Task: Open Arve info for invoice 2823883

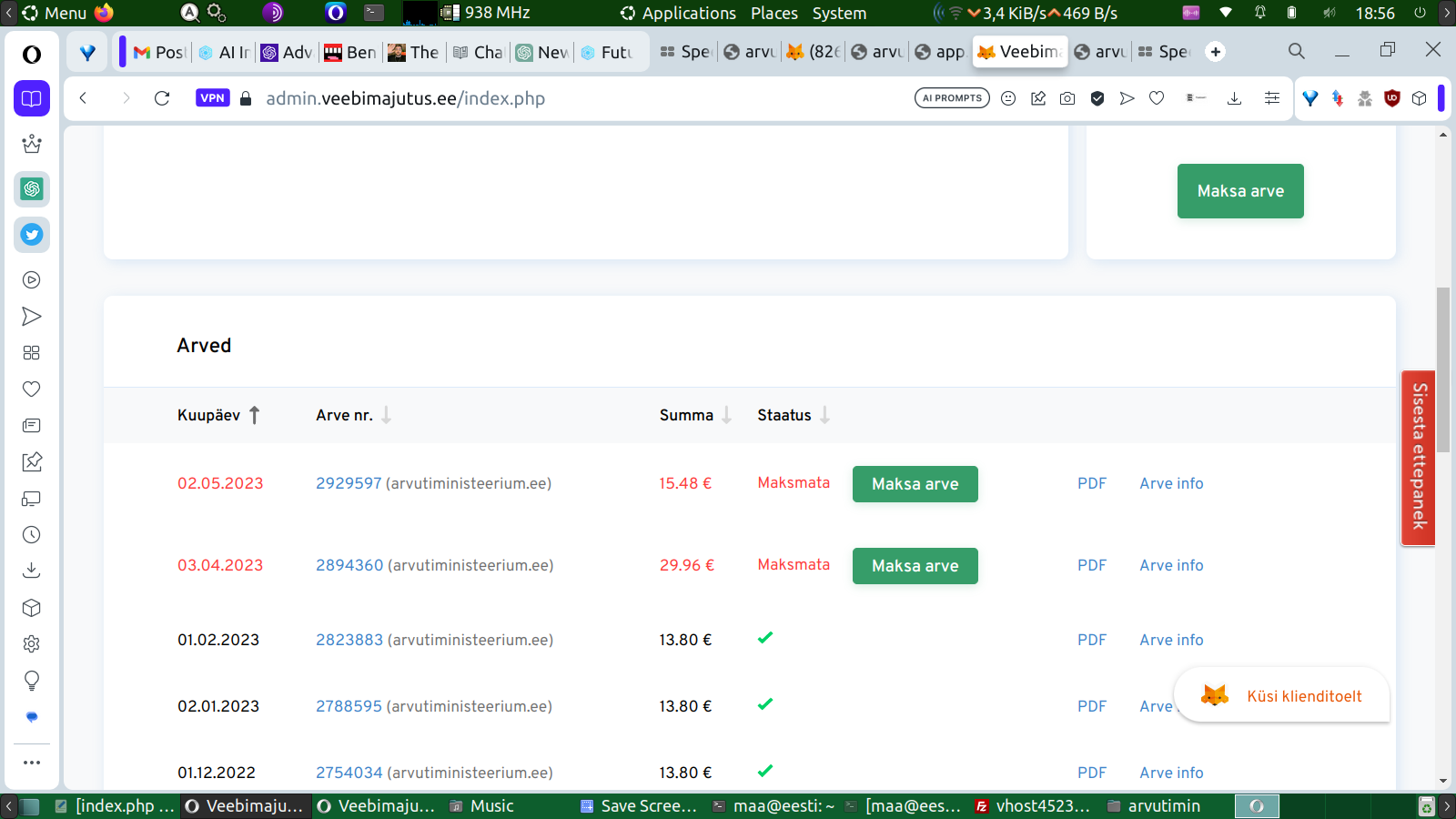Action: [1171, 640]
